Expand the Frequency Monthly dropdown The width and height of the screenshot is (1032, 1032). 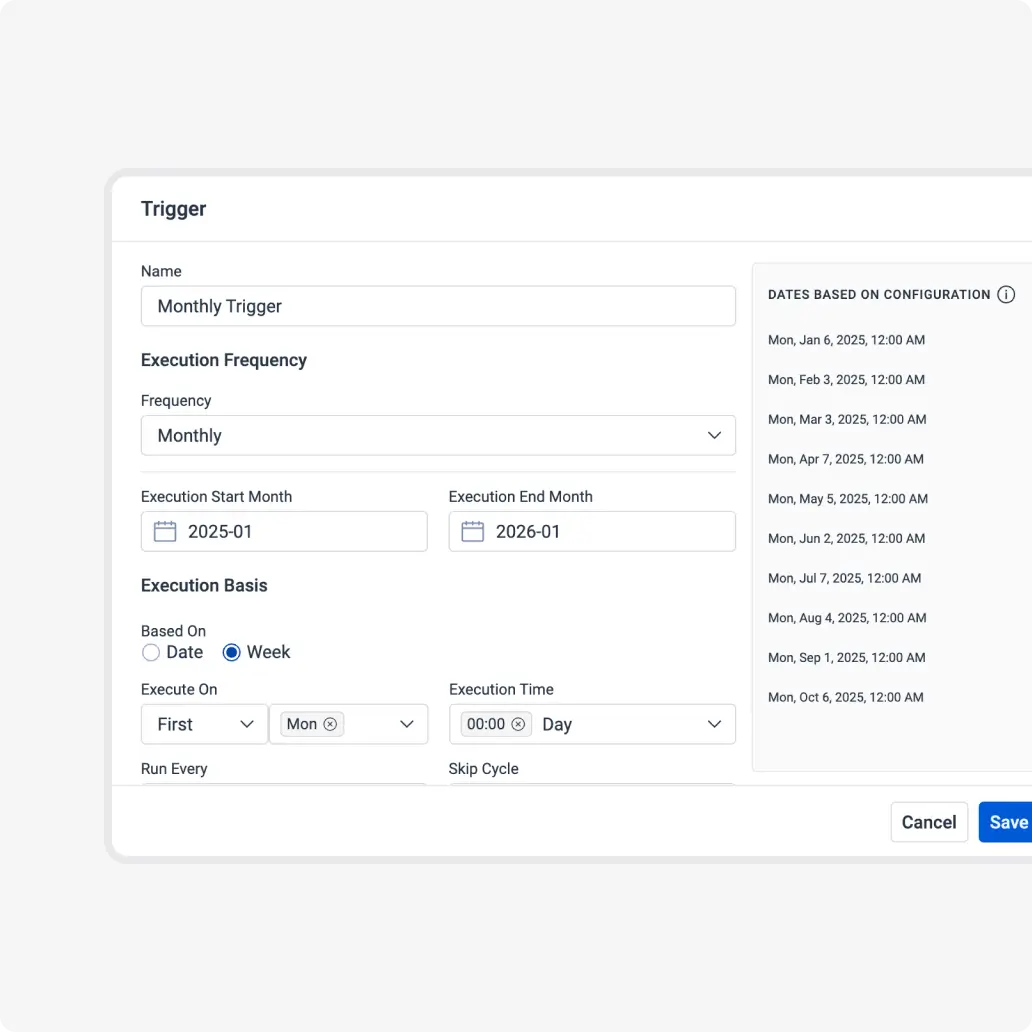coord(714,436)
